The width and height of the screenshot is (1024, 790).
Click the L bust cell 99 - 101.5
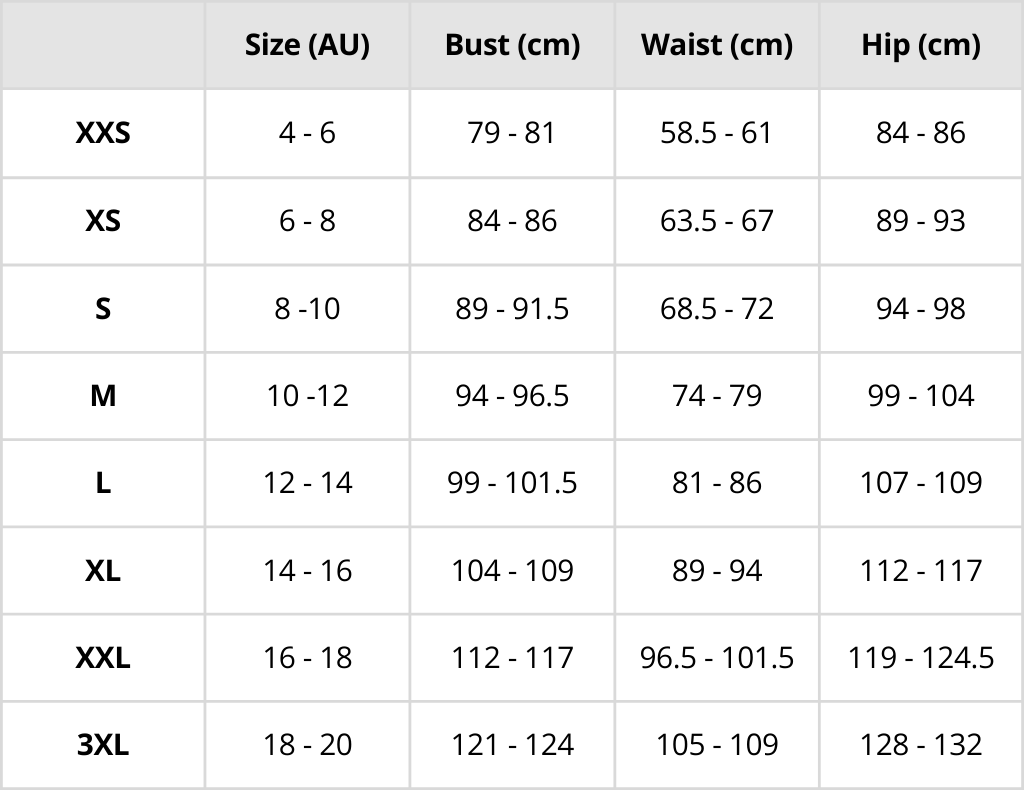tap(512, 483)
